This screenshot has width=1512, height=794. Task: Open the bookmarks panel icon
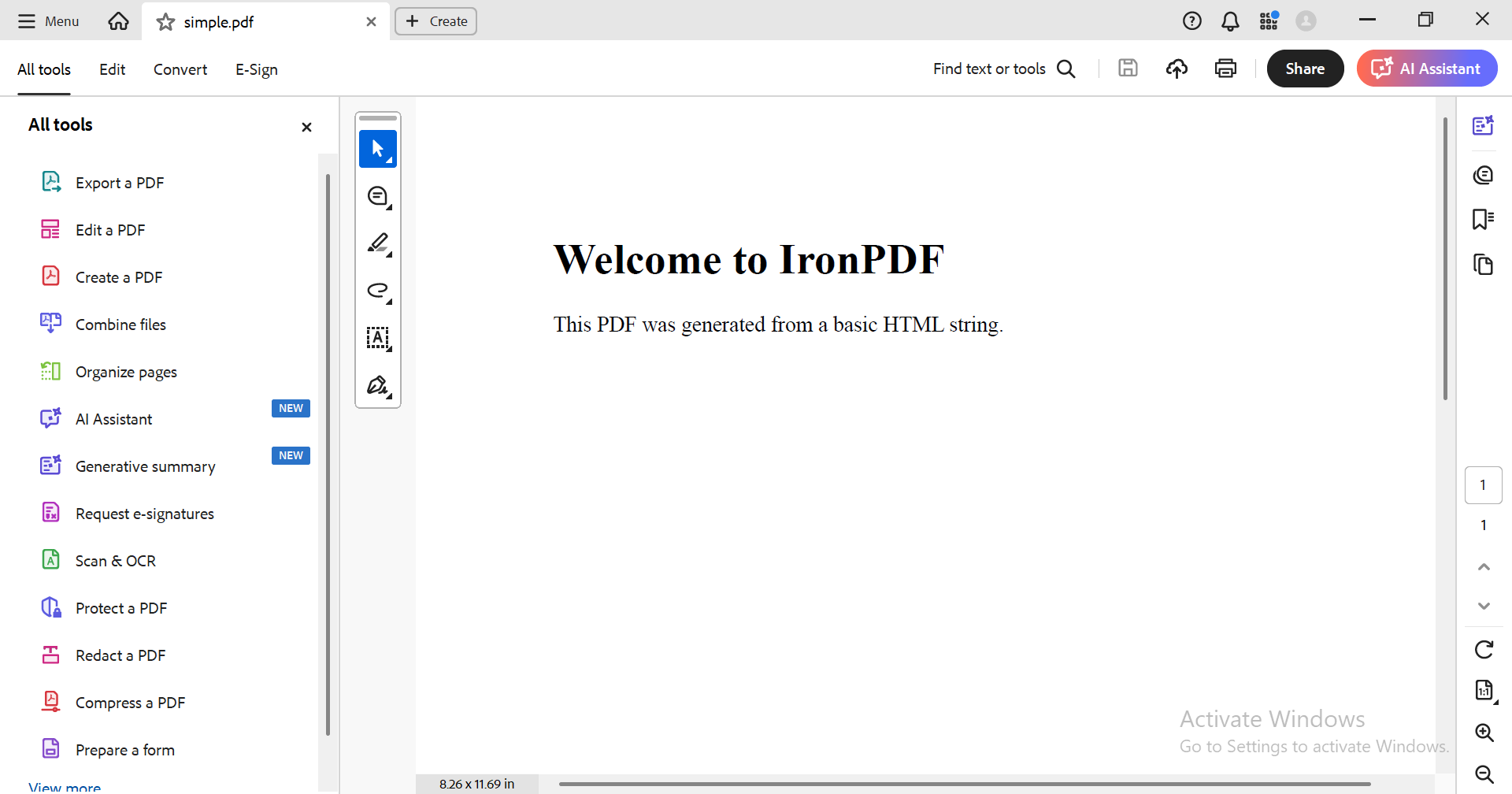1483,219
